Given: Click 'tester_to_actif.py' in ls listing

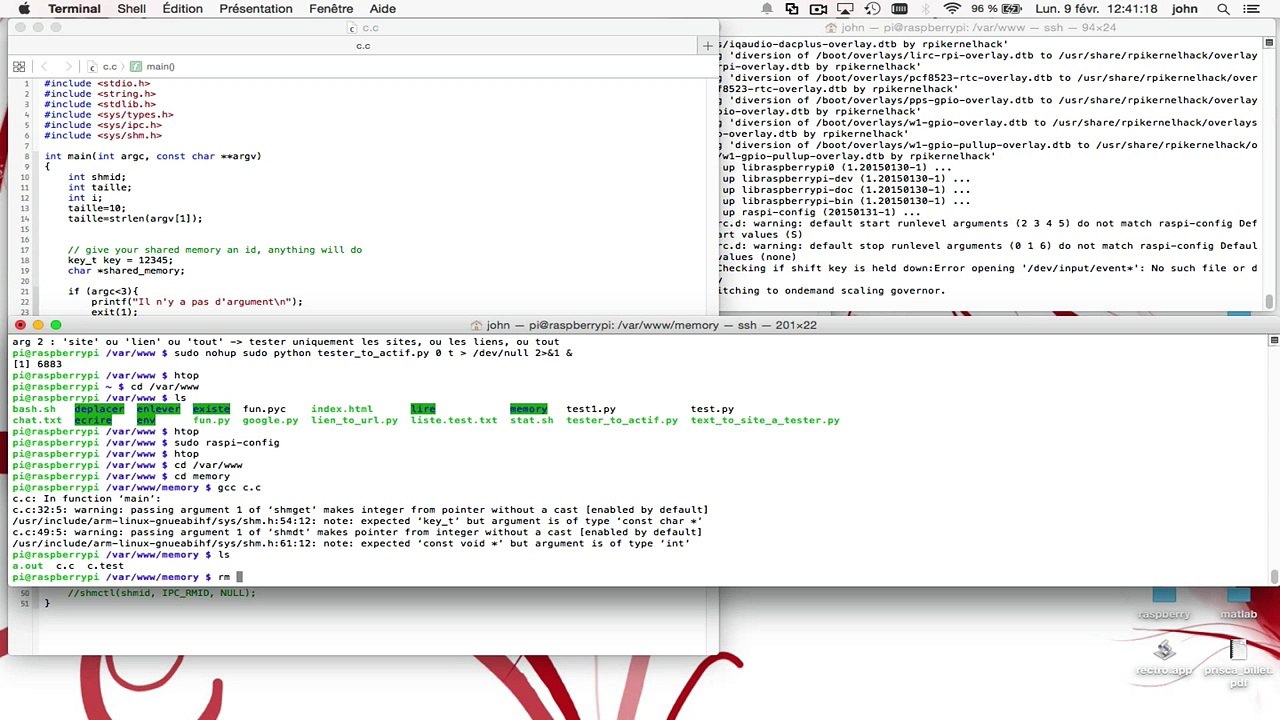Looking at the screenshot, I should (622, 420).
